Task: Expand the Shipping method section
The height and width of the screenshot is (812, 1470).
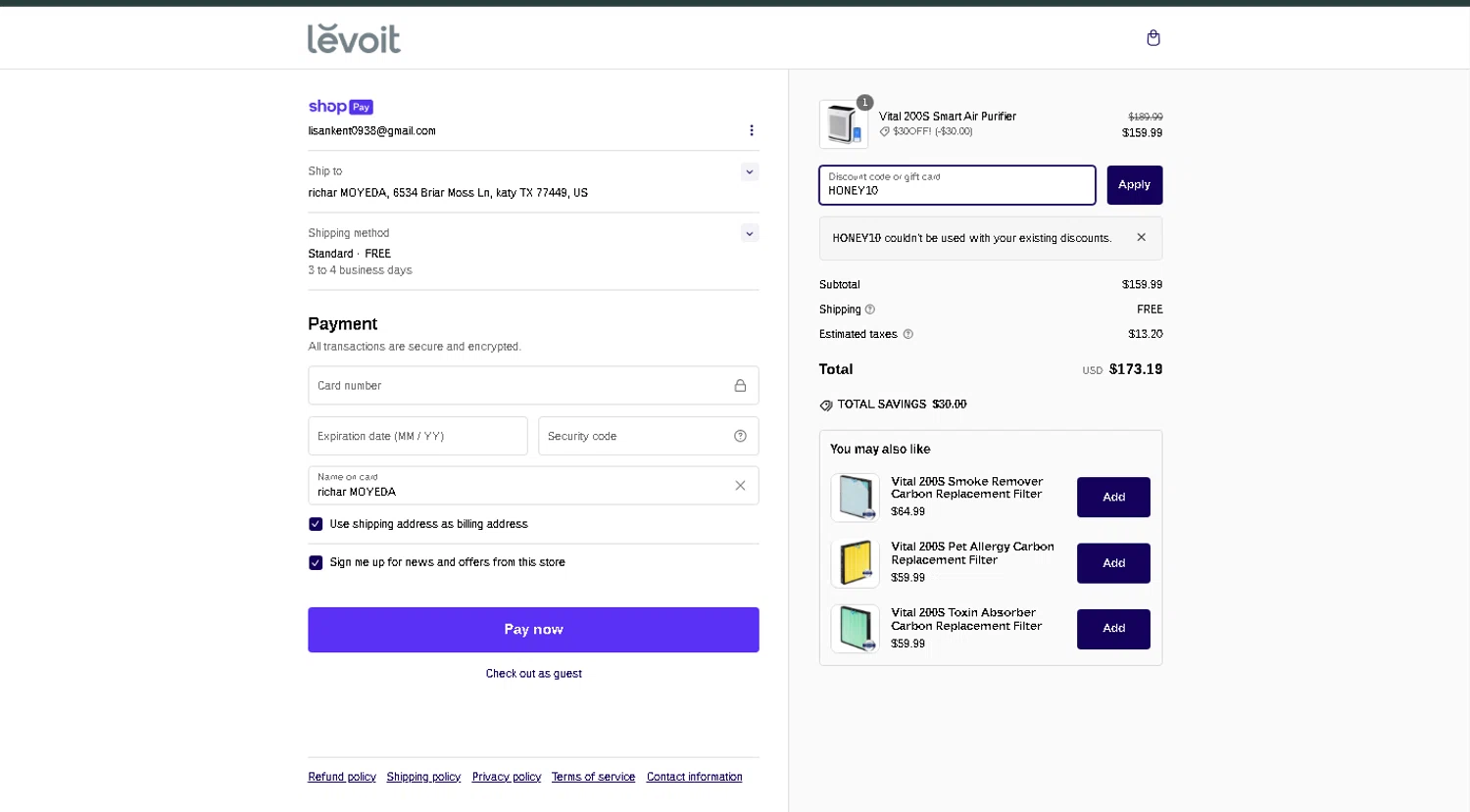Action: [x=750, y=233]
